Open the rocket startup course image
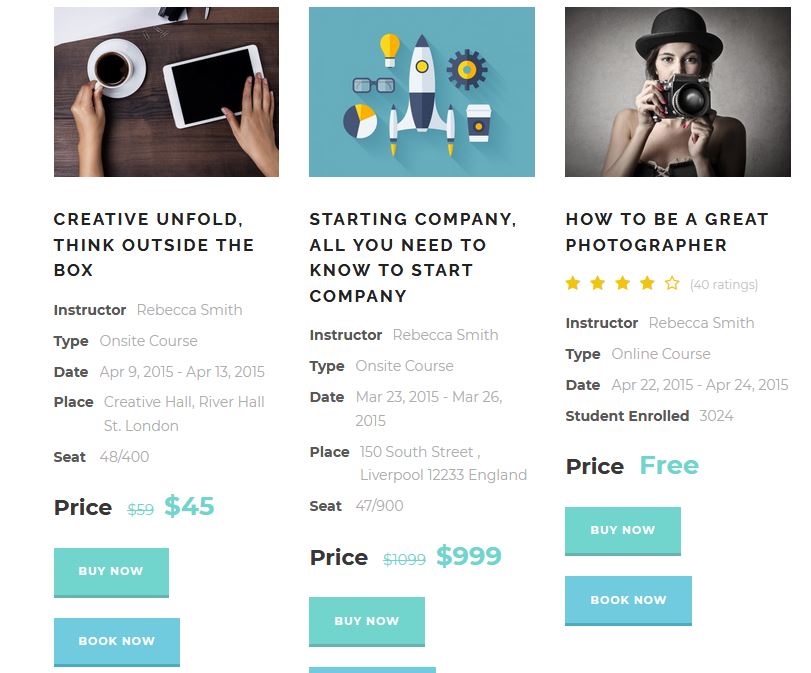 422,92
